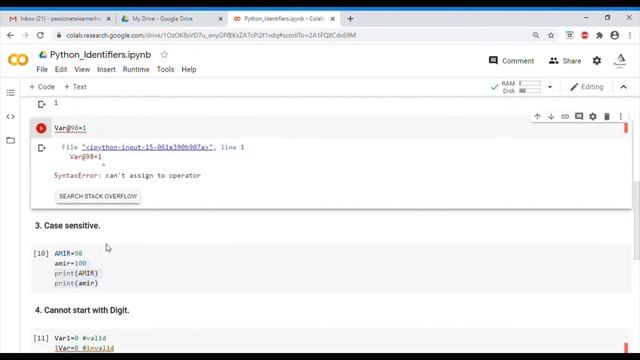Open cell editor settings gear
Screen dimensions: 640x360
(593, 116)
